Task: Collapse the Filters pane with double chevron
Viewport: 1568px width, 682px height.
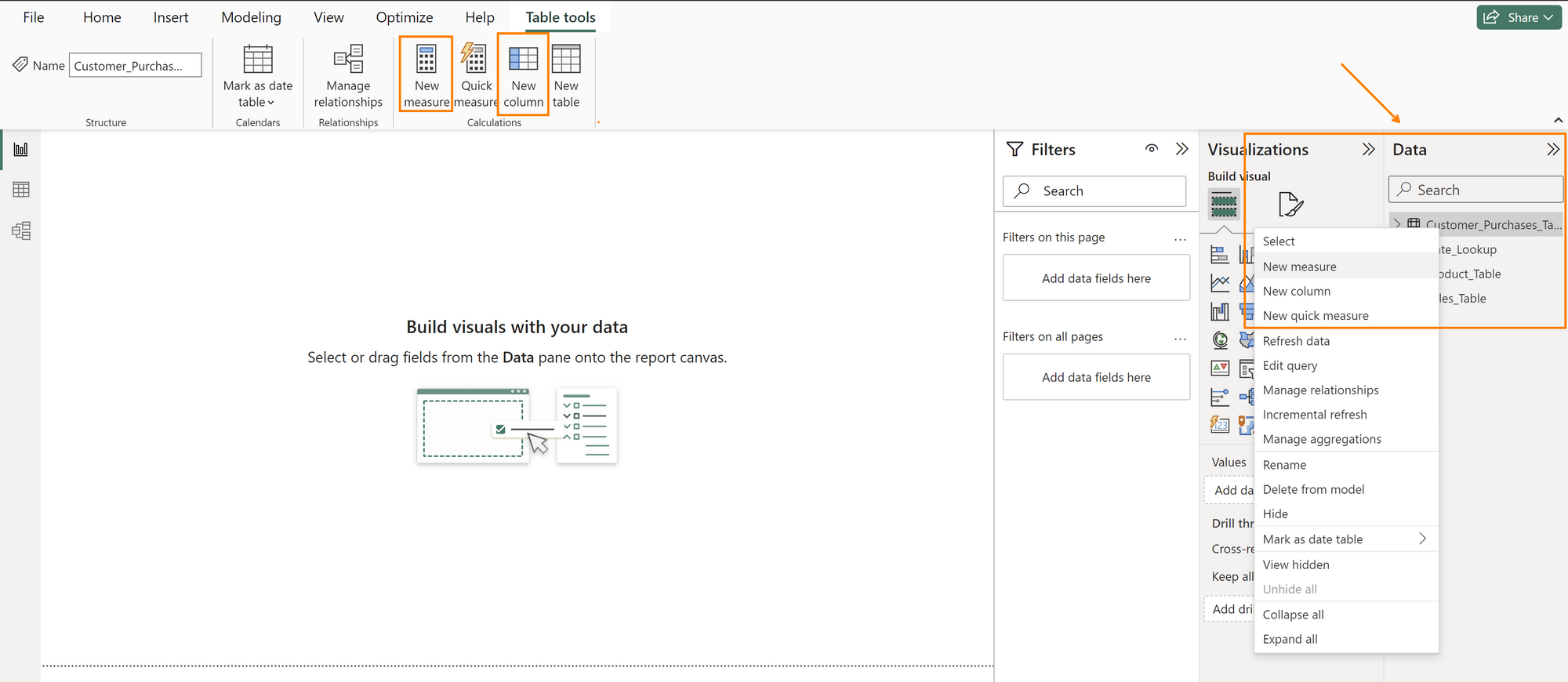Action: click(x=1182, y=149)
